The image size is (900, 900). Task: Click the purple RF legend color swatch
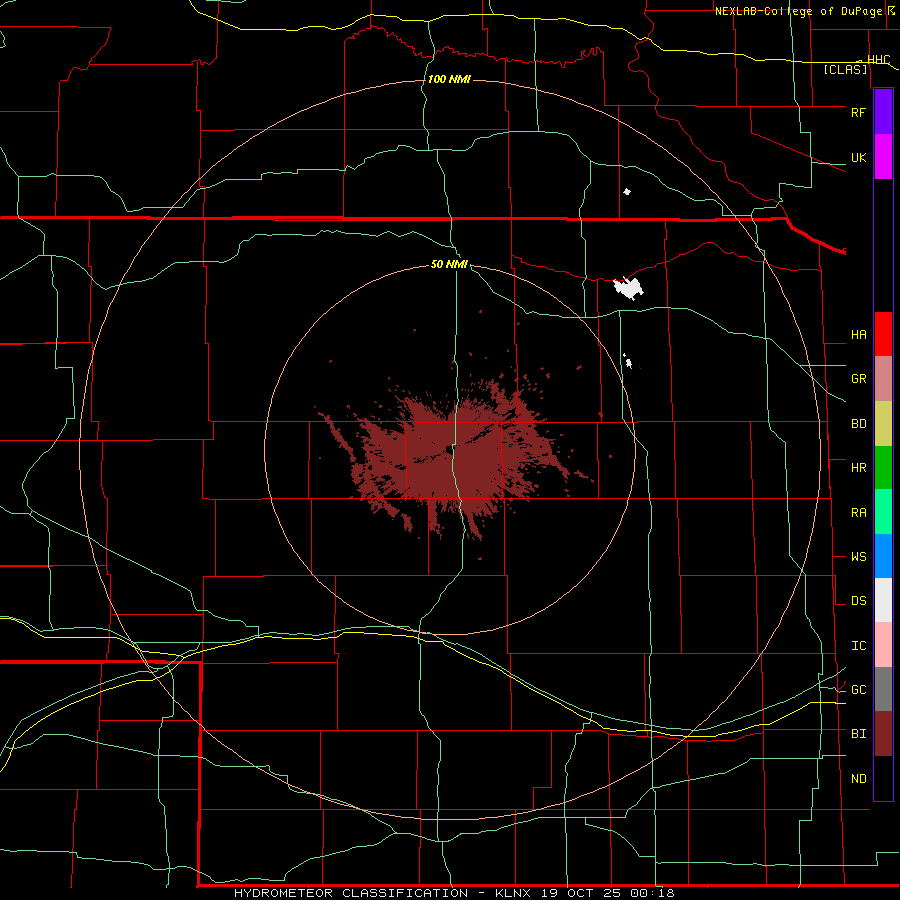tap(883, 111)
